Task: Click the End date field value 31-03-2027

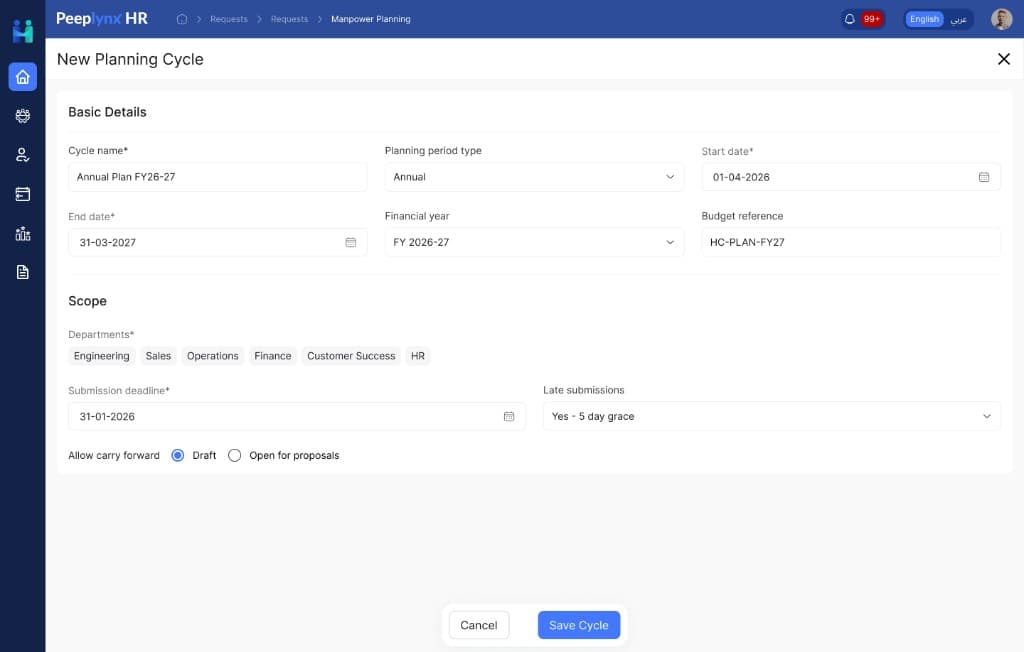Action: point(108,242)
